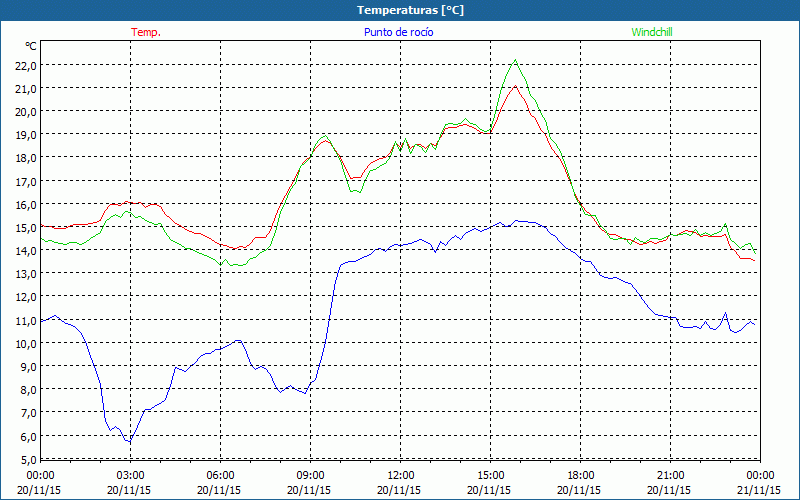
Task: Click the 18:00 time axis label
Action: (x=580, y=475)
